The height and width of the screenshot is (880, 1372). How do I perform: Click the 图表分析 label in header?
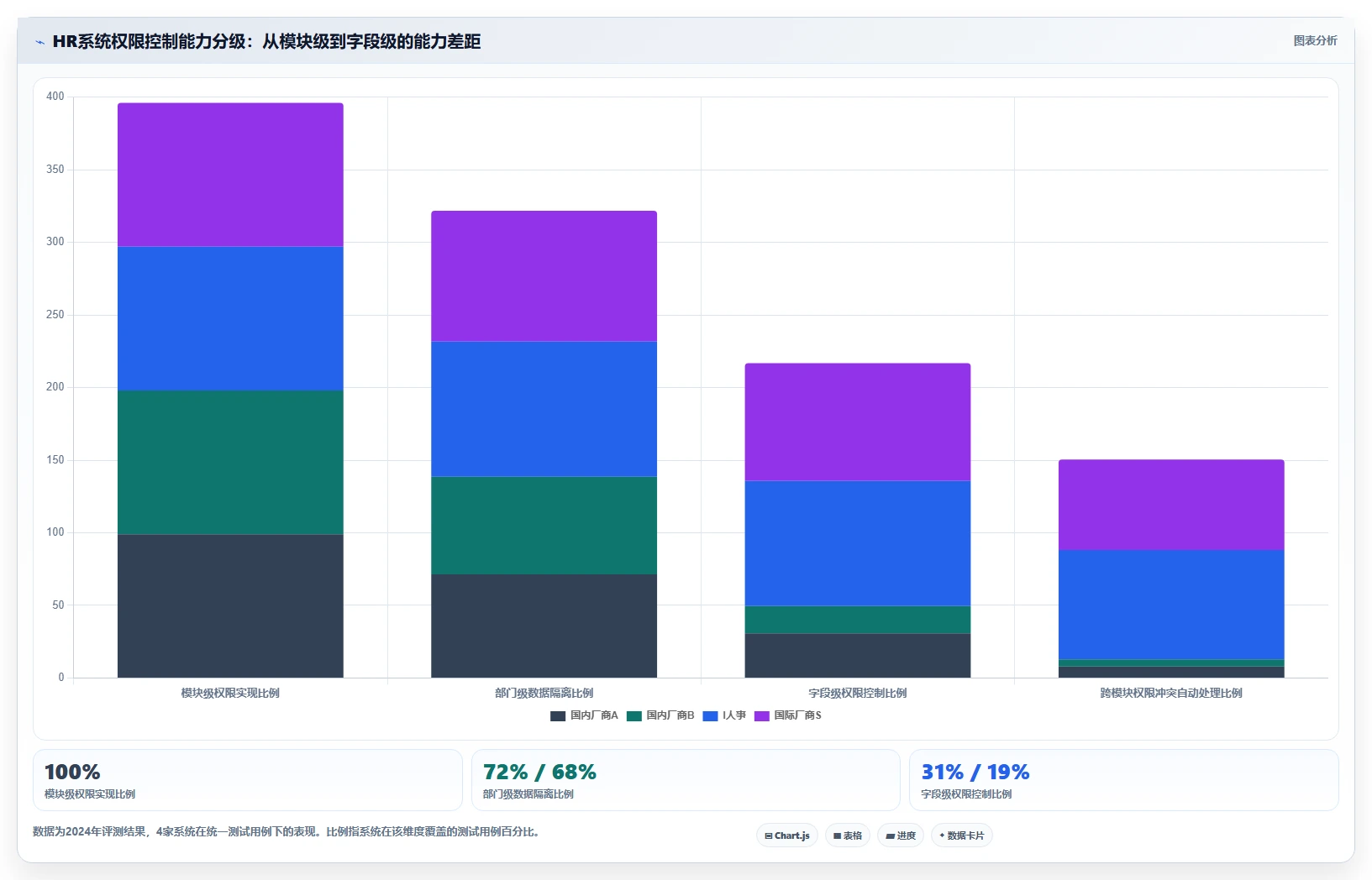tap(1315, 40)
